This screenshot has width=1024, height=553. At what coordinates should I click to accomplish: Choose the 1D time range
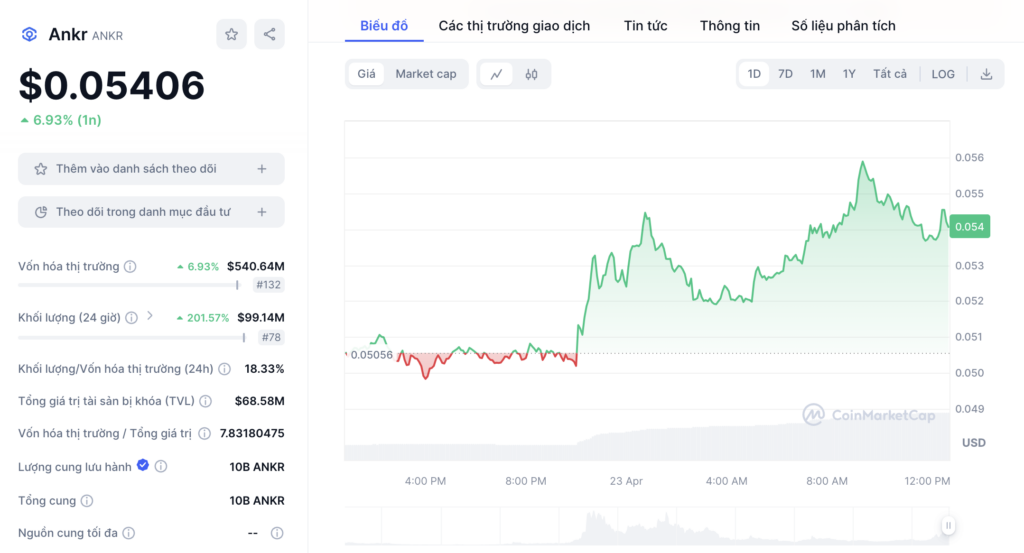754,74
